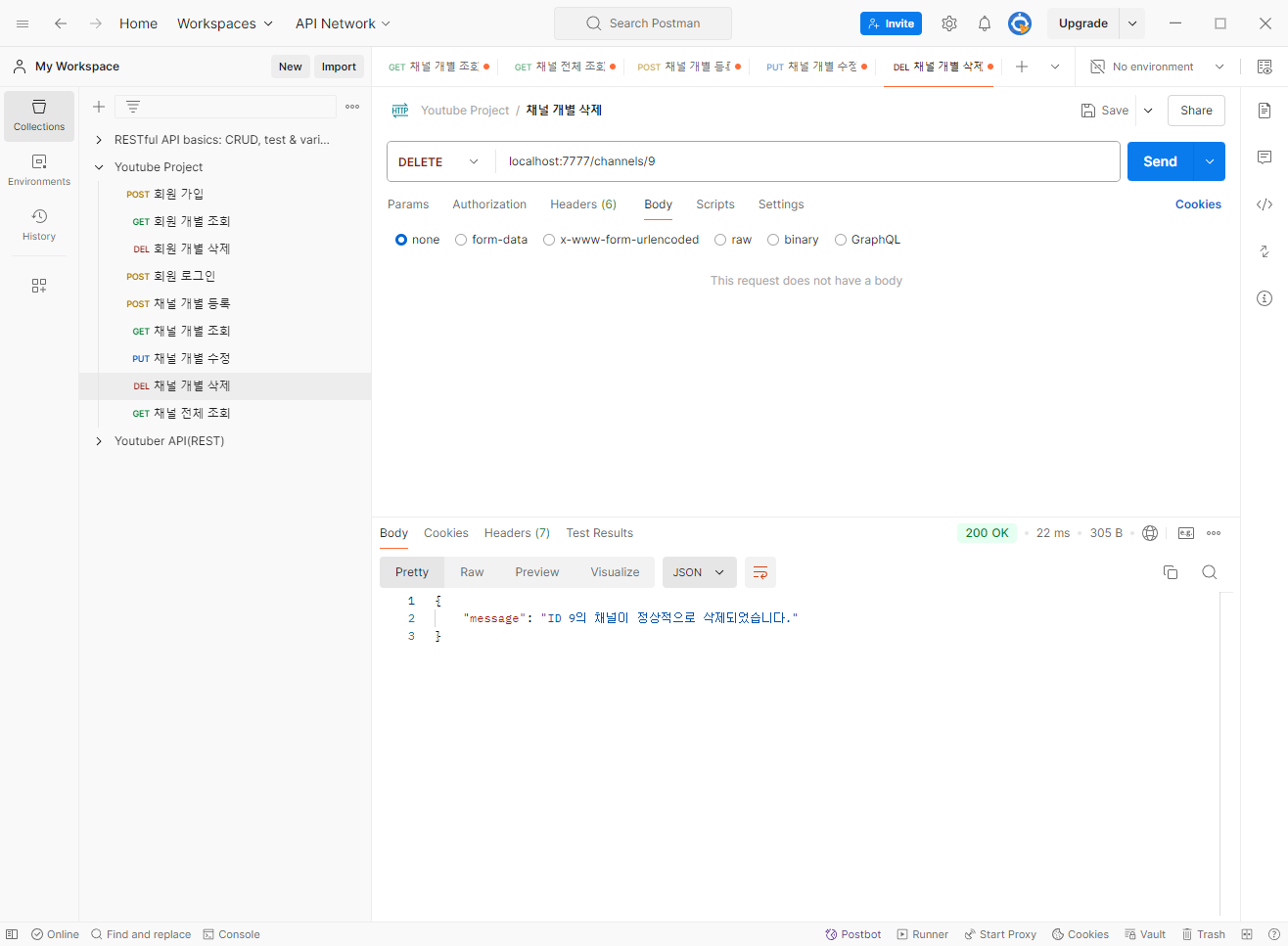Viewport: 1288px width, 946px height.
Task: Copy the response body
Action: tap(1171, 572)
